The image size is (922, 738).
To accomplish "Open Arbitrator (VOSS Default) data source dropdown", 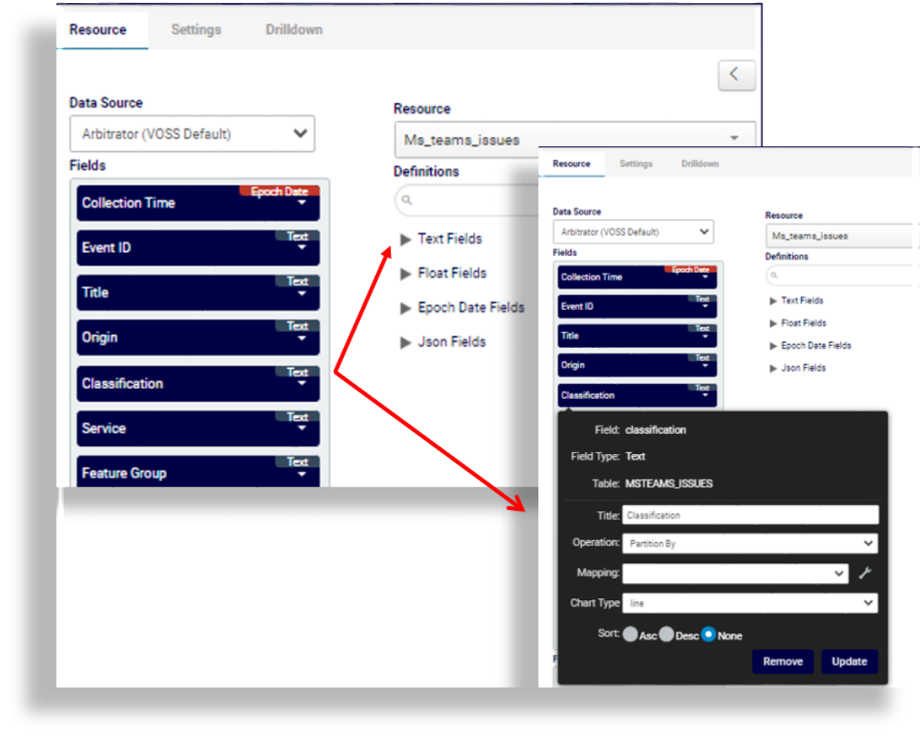I will point(192,133).
